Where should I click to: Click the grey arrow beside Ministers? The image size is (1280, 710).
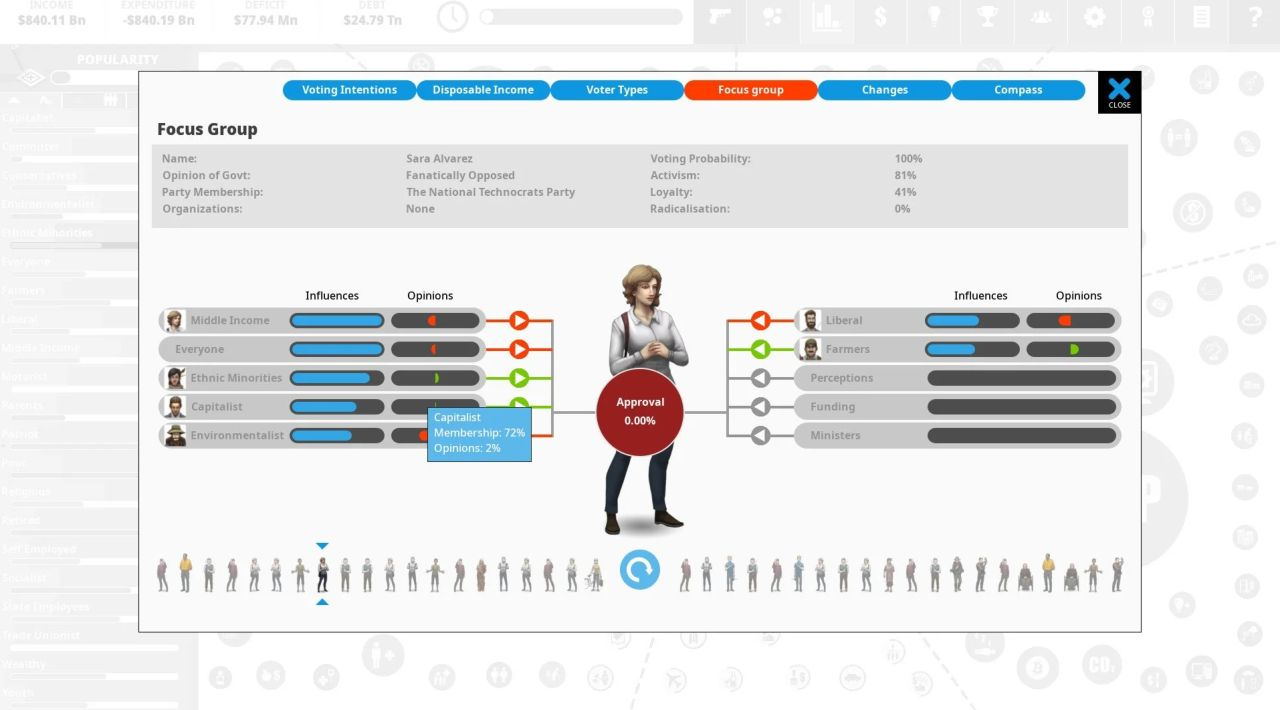(x=760, y=435)
